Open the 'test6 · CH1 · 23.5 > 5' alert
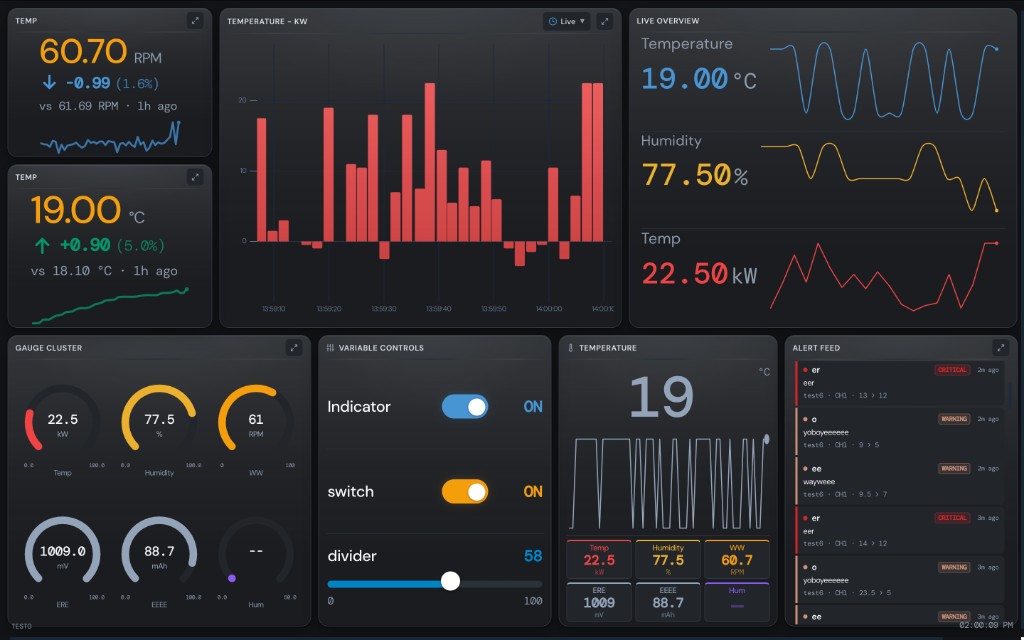Viewport: 1024px width, 640px height. coord(899,580)
